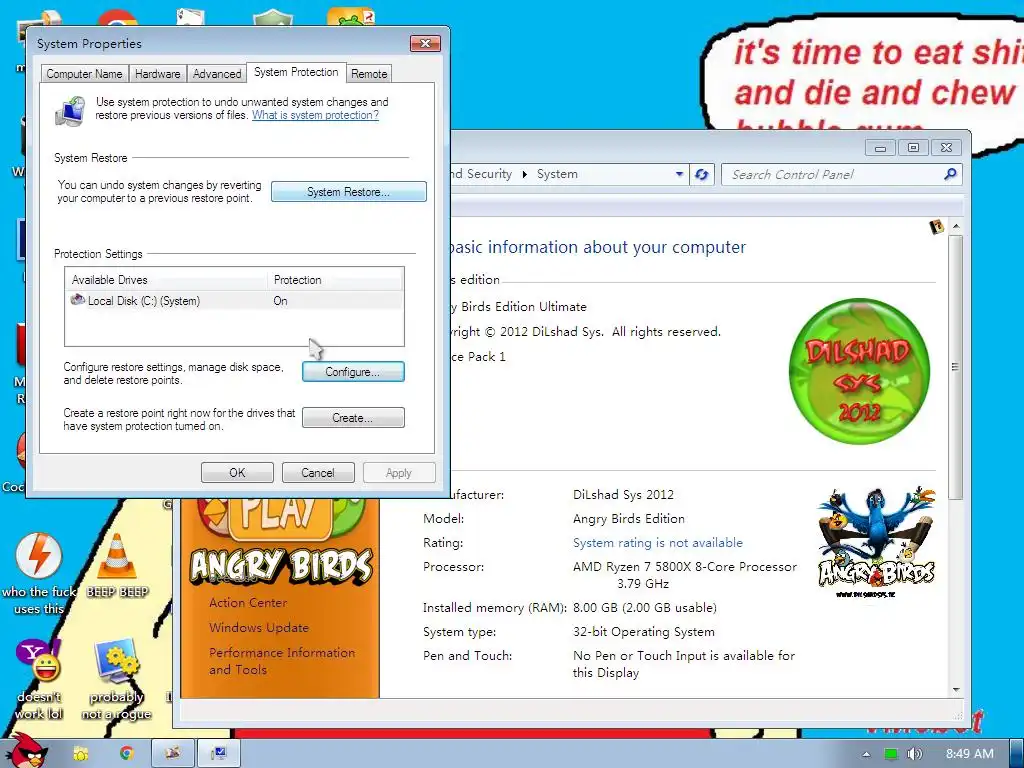The height and width of the screenshot is (768, 1024).
Task: Click the magnifier icon in Control Panel search
Action: pos(950,174)
